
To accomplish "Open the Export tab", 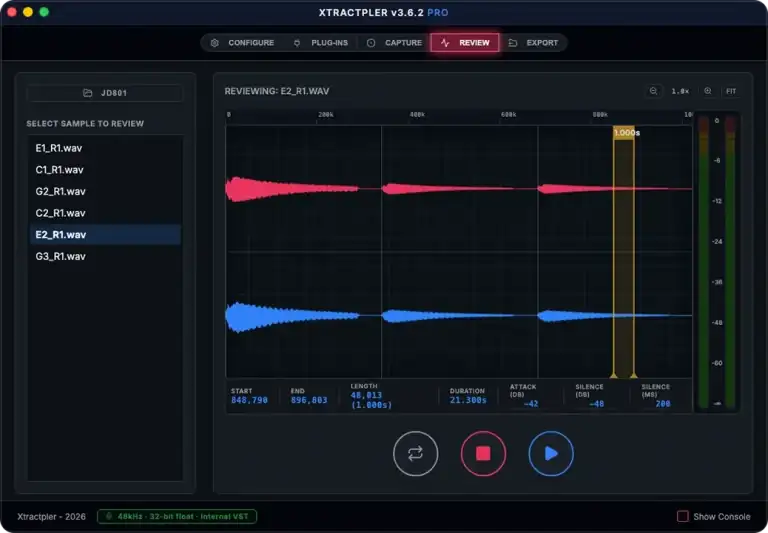I will [x=533, y=43].
